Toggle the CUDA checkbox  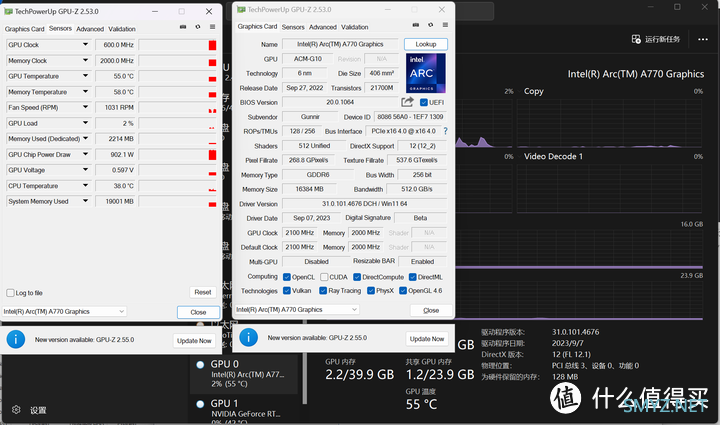coord(324,277)
